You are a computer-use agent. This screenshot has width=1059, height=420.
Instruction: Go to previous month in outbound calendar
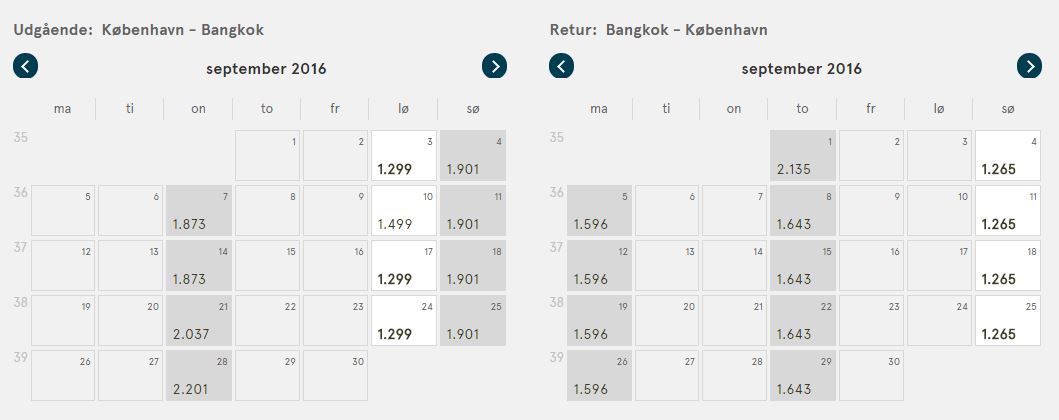[x=26, y=67]
